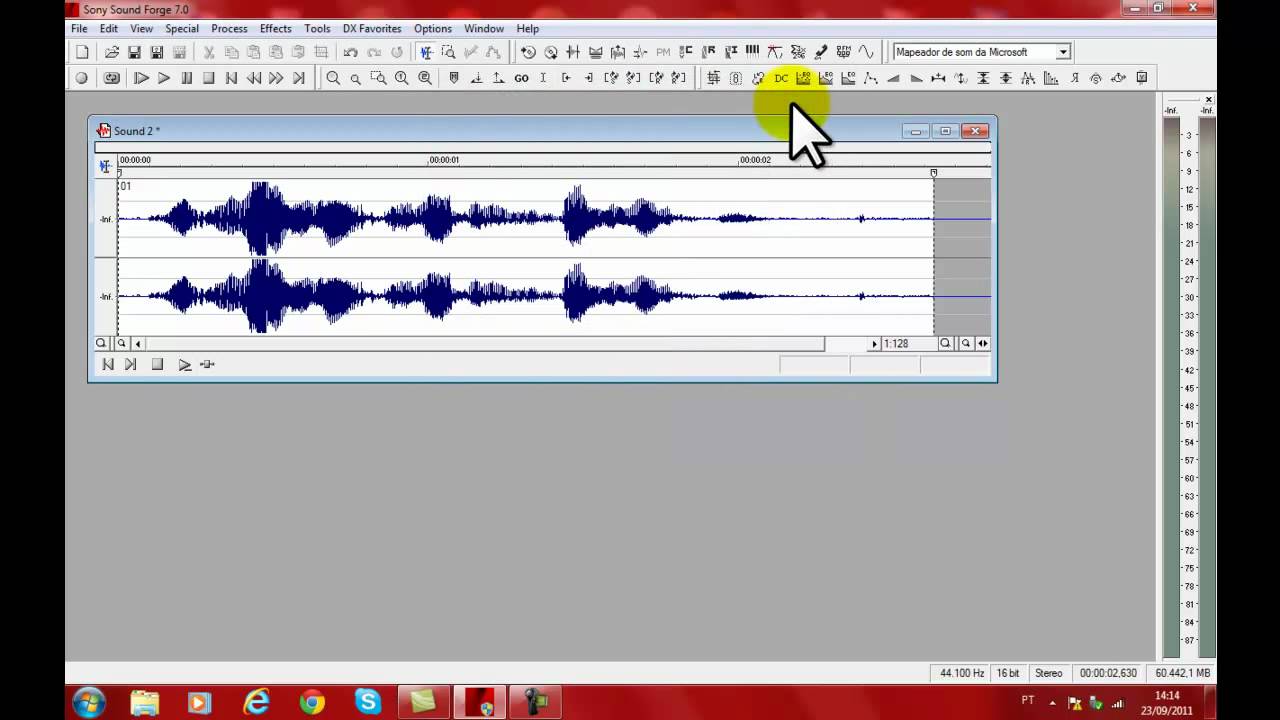Screen dimensions: 1280x720
Task: Click the 00:00:02,630 length status field
Action: [1108, 673]
